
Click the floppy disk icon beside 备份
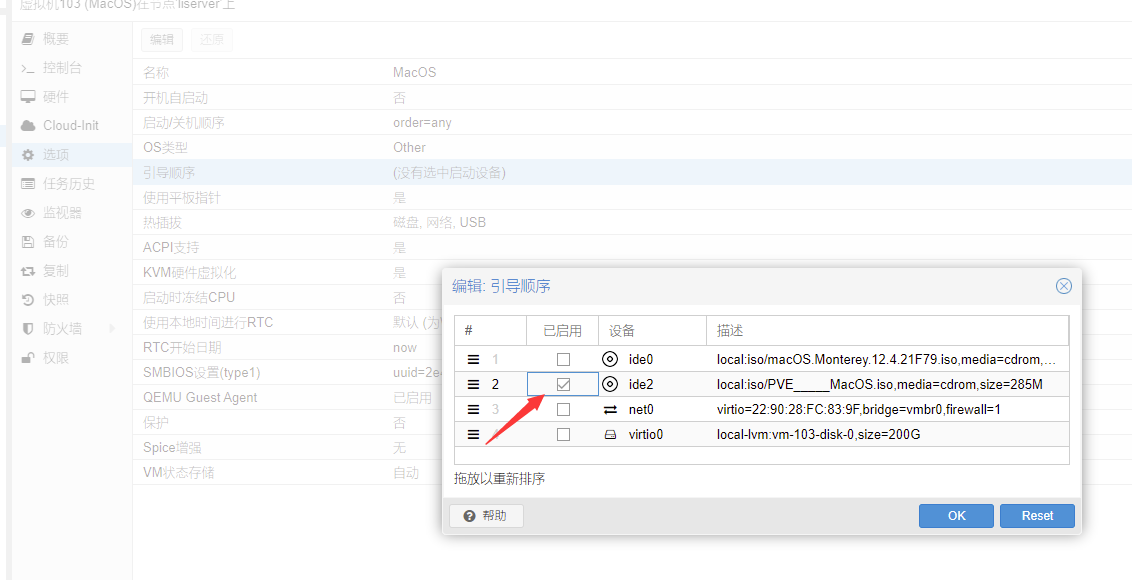pos(28,242)
